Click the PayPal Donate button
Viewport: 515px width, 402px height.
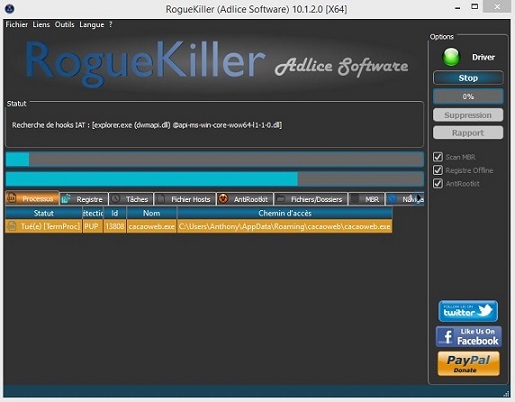tap(468, 364)
